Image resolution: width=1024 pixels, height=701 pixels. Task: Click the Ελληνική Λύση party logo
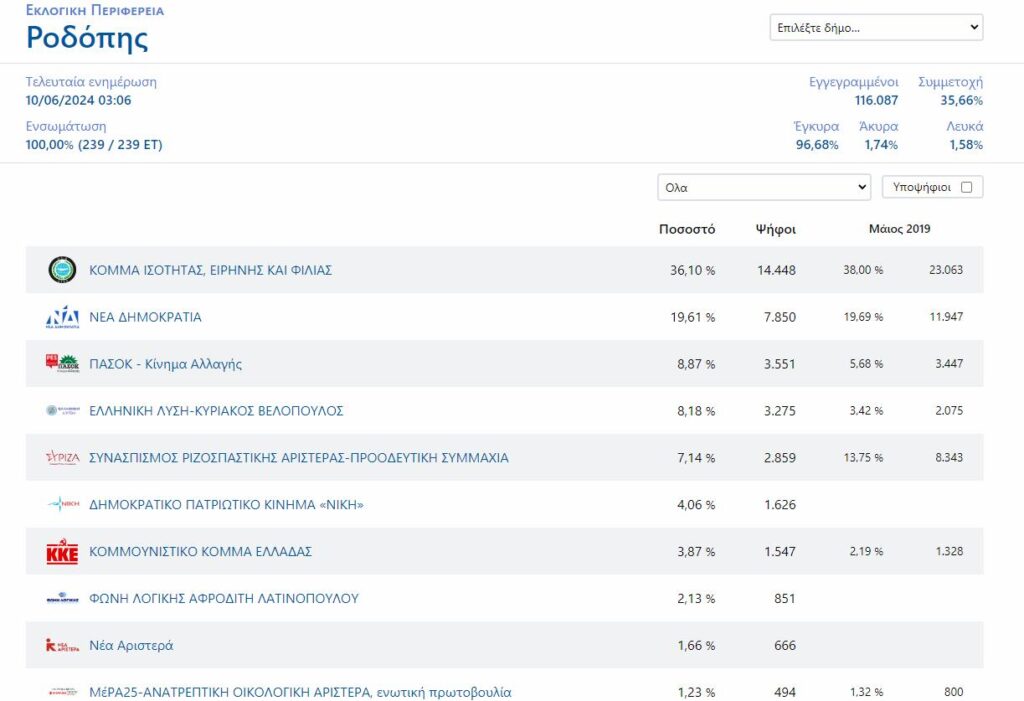click(x=62, y=411)
